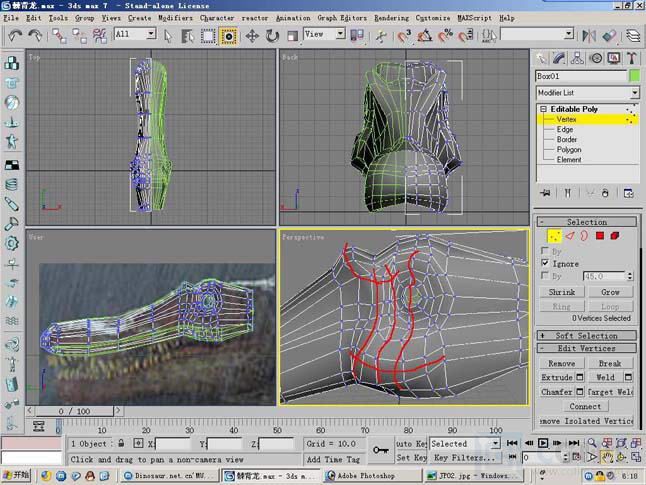Click the Remove vertices button
This screenshot has height=485, width=646.
tap(562, 363)
